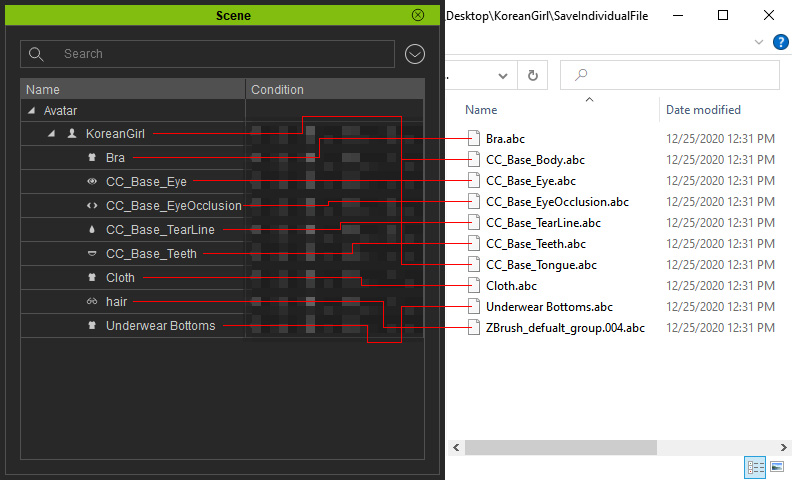This screenshot has width=793, height=480.
Task: Click the Explorer search box
Action: pyautogui.click(x=670, y=75)
